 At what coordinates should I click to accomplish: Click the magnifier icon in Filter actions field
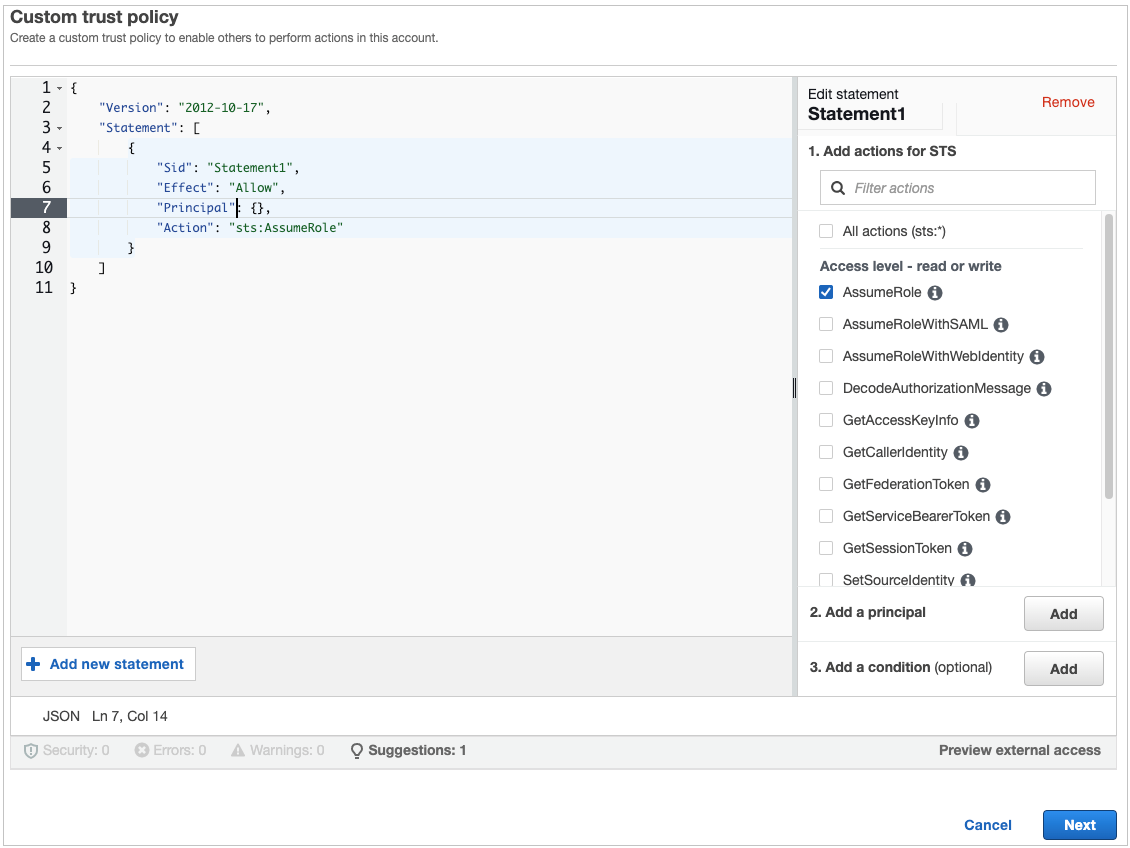(x=837, y=187)
